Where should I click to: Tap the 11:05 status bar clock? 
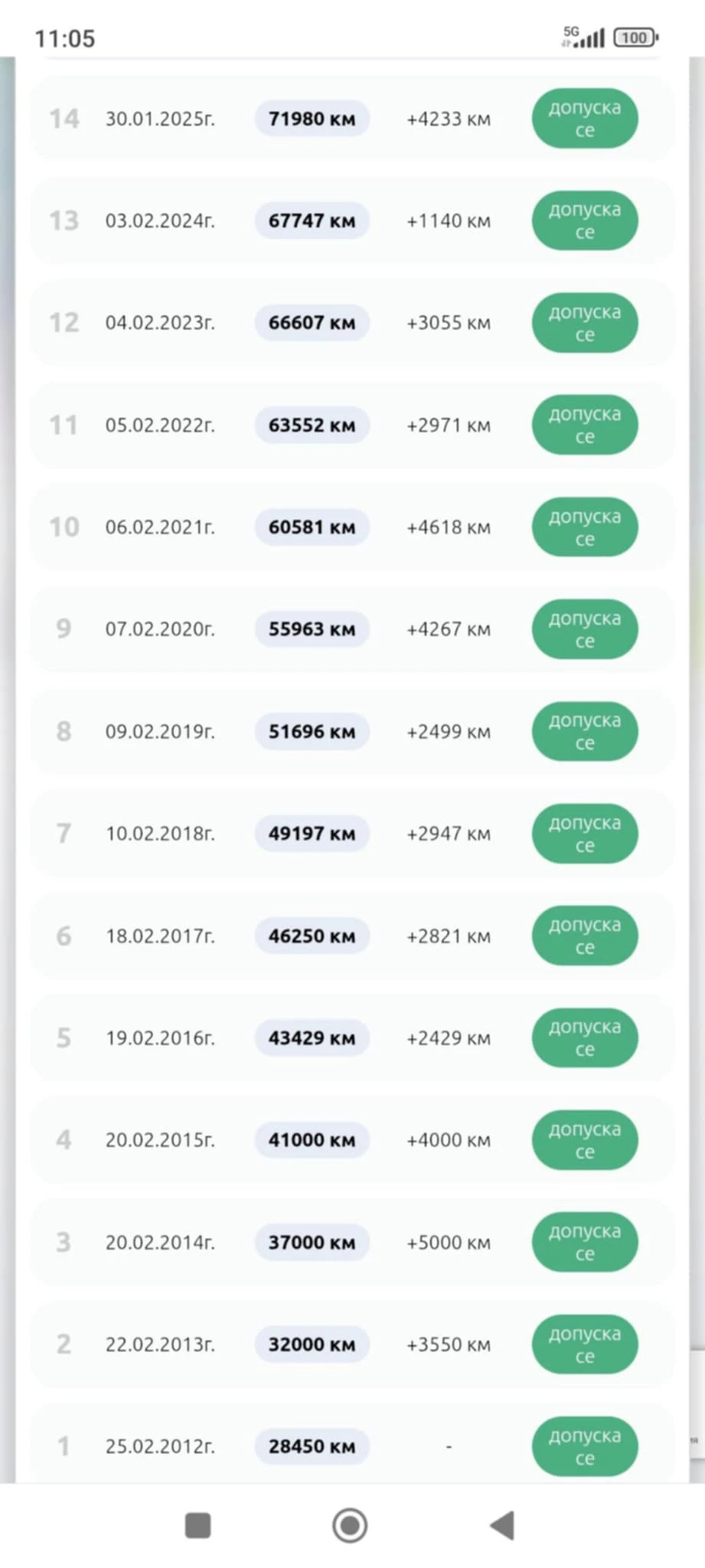click(65, 38)
